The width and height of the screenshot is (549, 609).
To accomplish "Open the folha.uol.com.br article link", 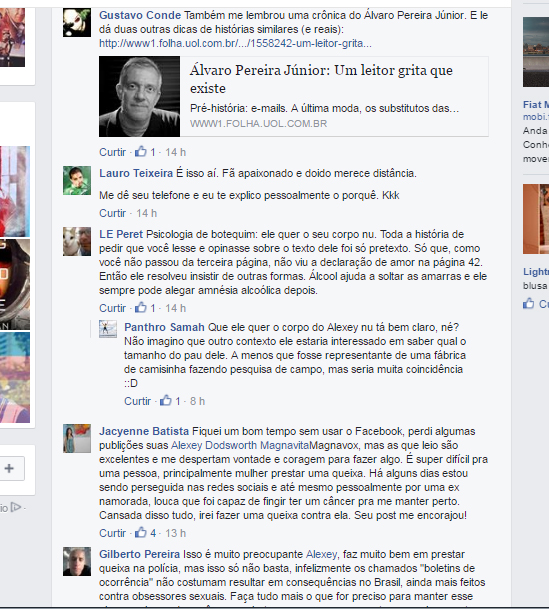I will pyautogui.click(x=235, y=43).
